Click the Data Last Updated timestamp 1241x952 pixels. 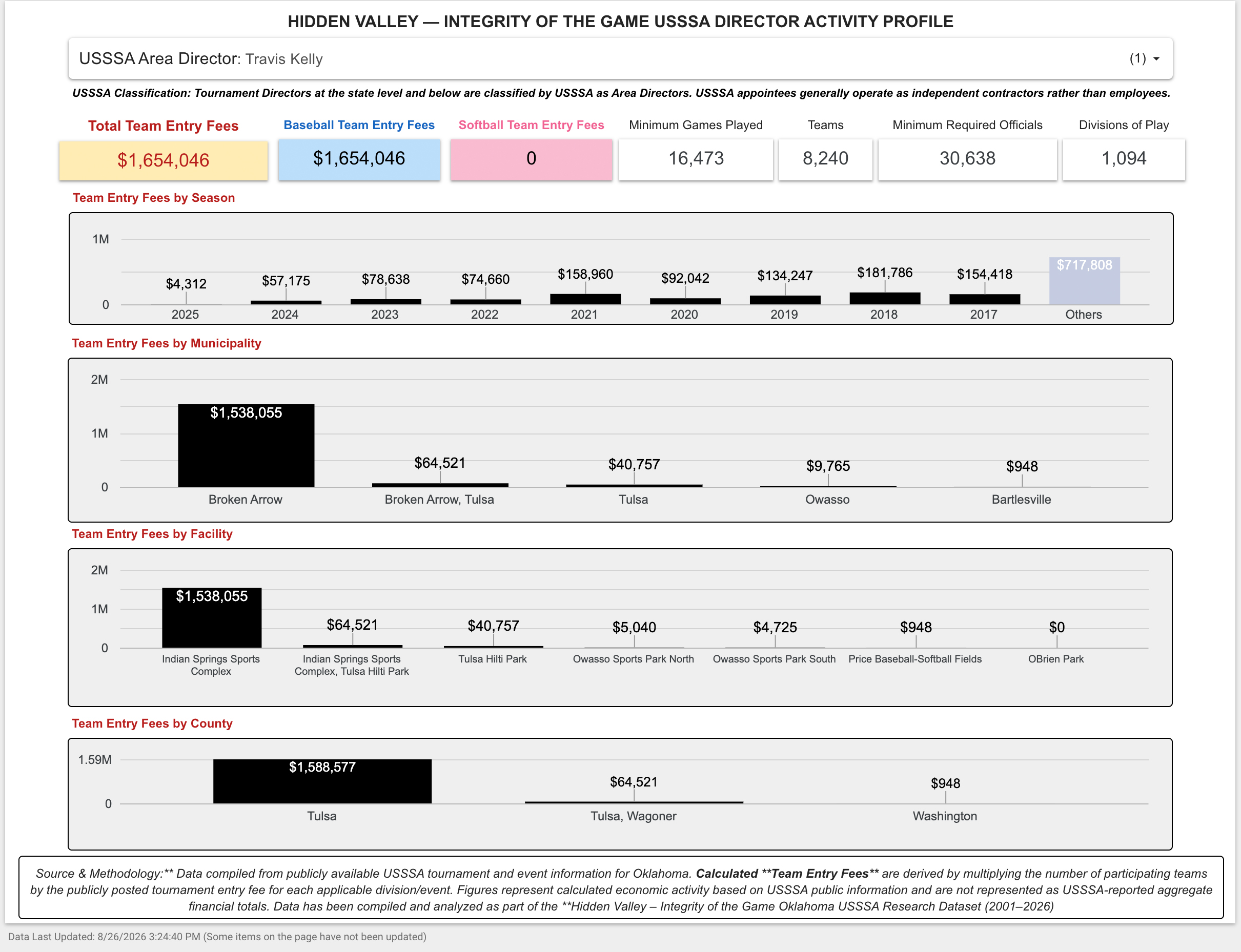pos(217,937)
